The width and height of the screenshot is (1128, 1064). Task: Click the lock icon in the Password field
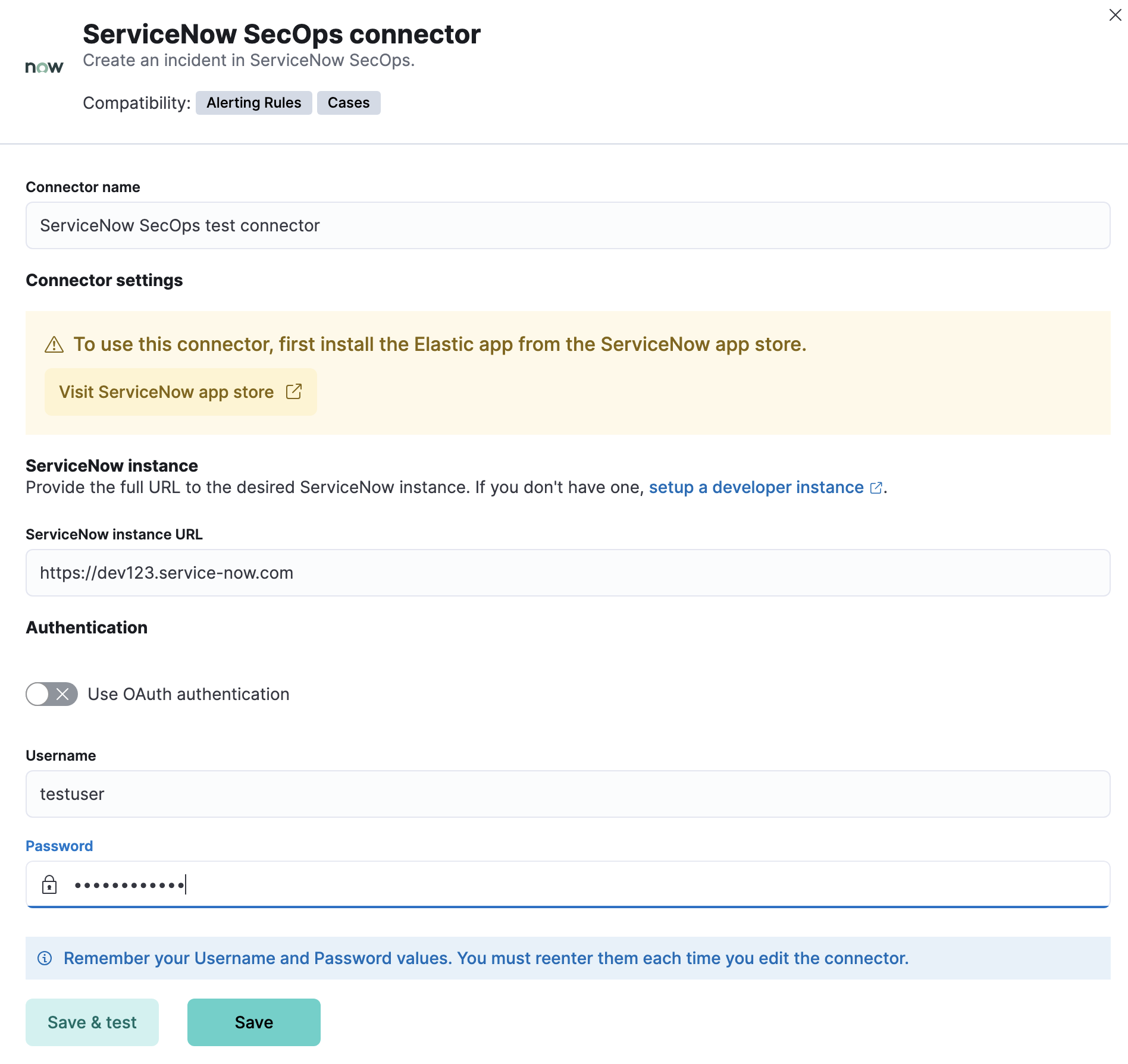pos(49,884)
